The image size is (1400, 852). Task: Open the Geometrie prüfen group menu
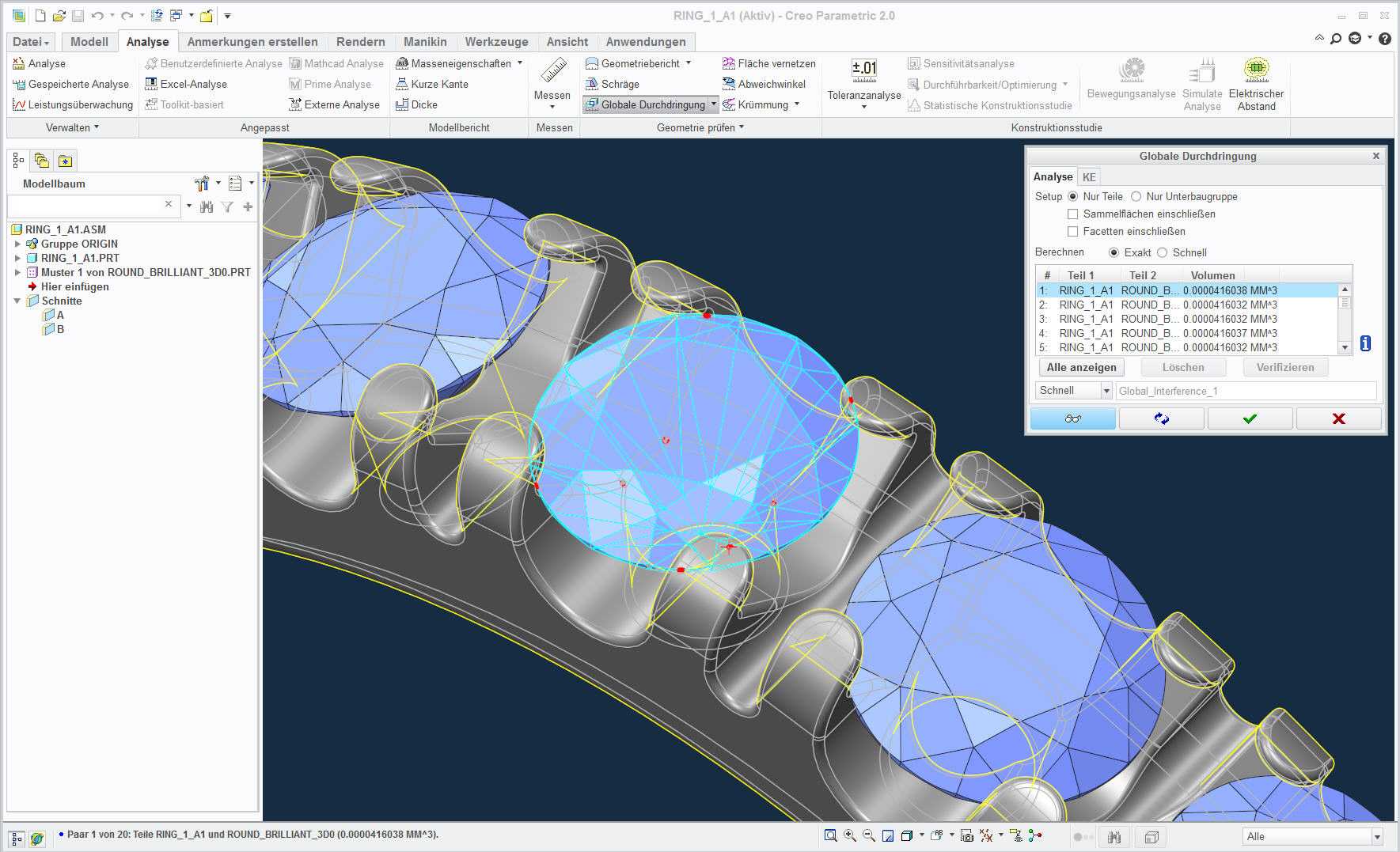pyautogui.click(x=700, y=127)
